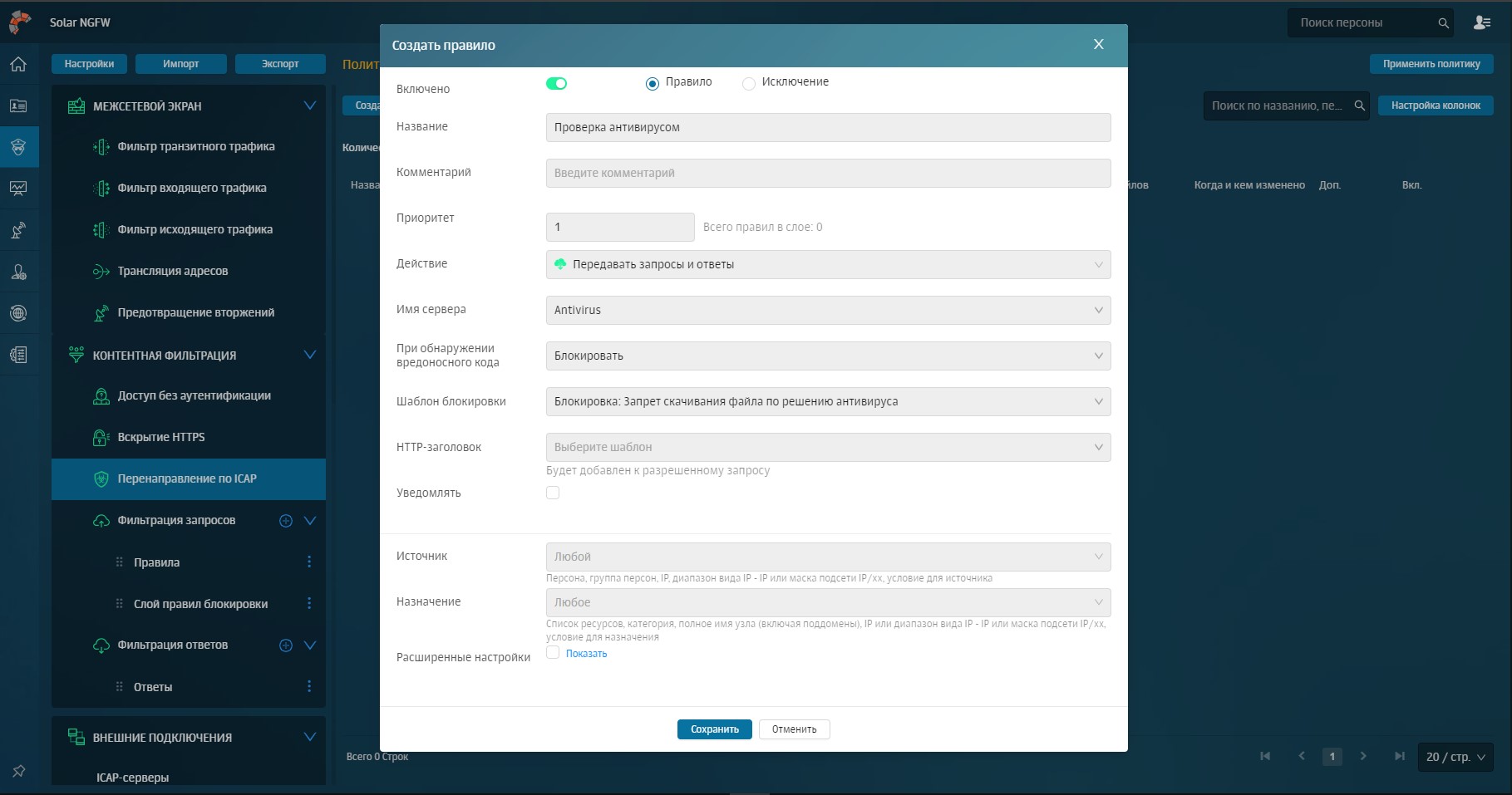
Task: Collapse the МЕЖСЕТЕВОЙ ЭКРАН section
Action: [310, 106]
